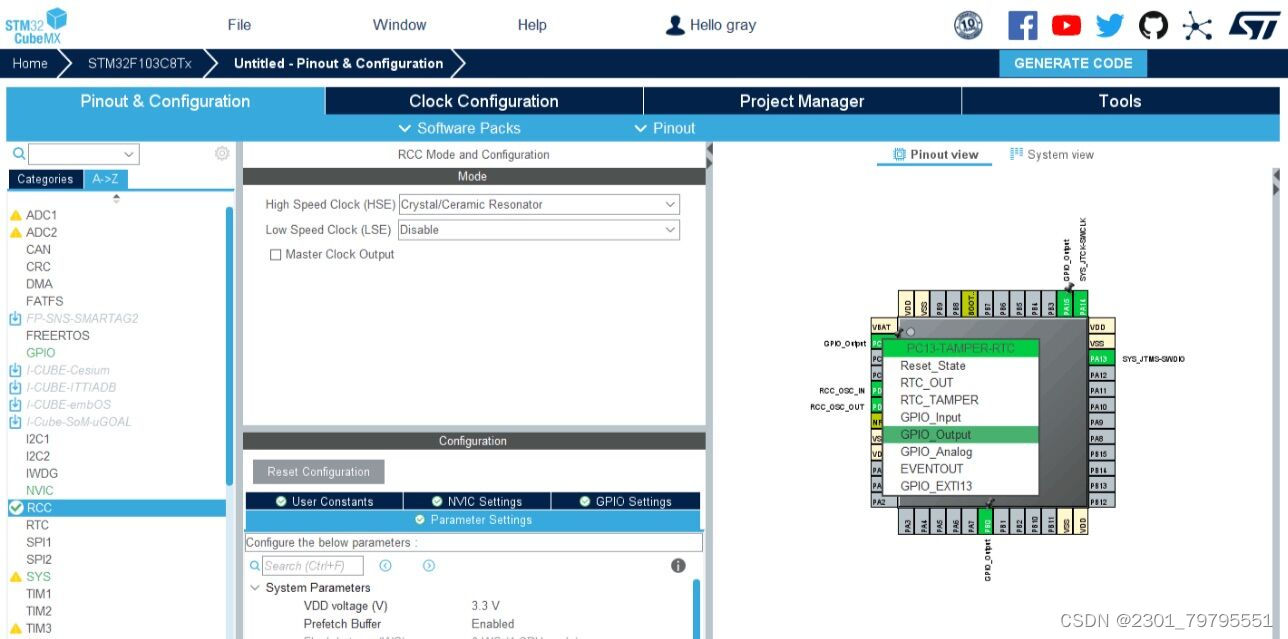1288x639 pixels.
Task: Open the YouTube icon link
Action: [1066, 25]
